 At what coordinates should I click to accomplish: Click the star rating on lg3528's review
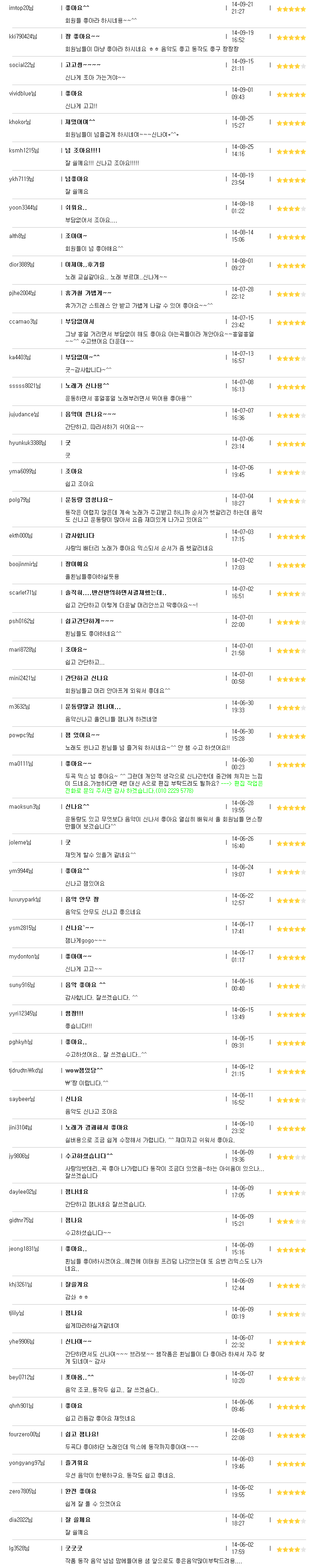pos(291,1549)
